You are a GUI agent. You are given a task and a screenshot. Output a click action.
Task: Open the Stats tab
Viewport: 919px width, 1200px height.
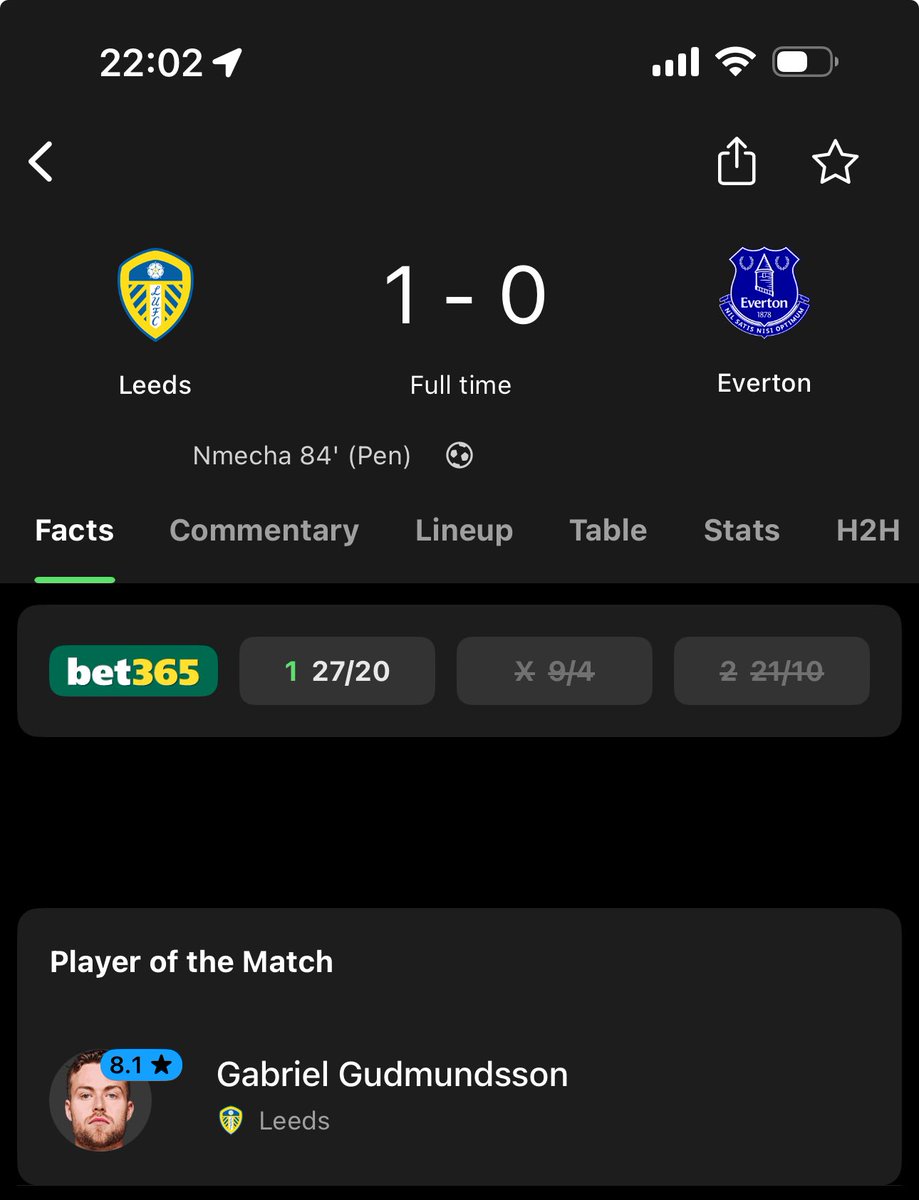(x=741, y=530)
